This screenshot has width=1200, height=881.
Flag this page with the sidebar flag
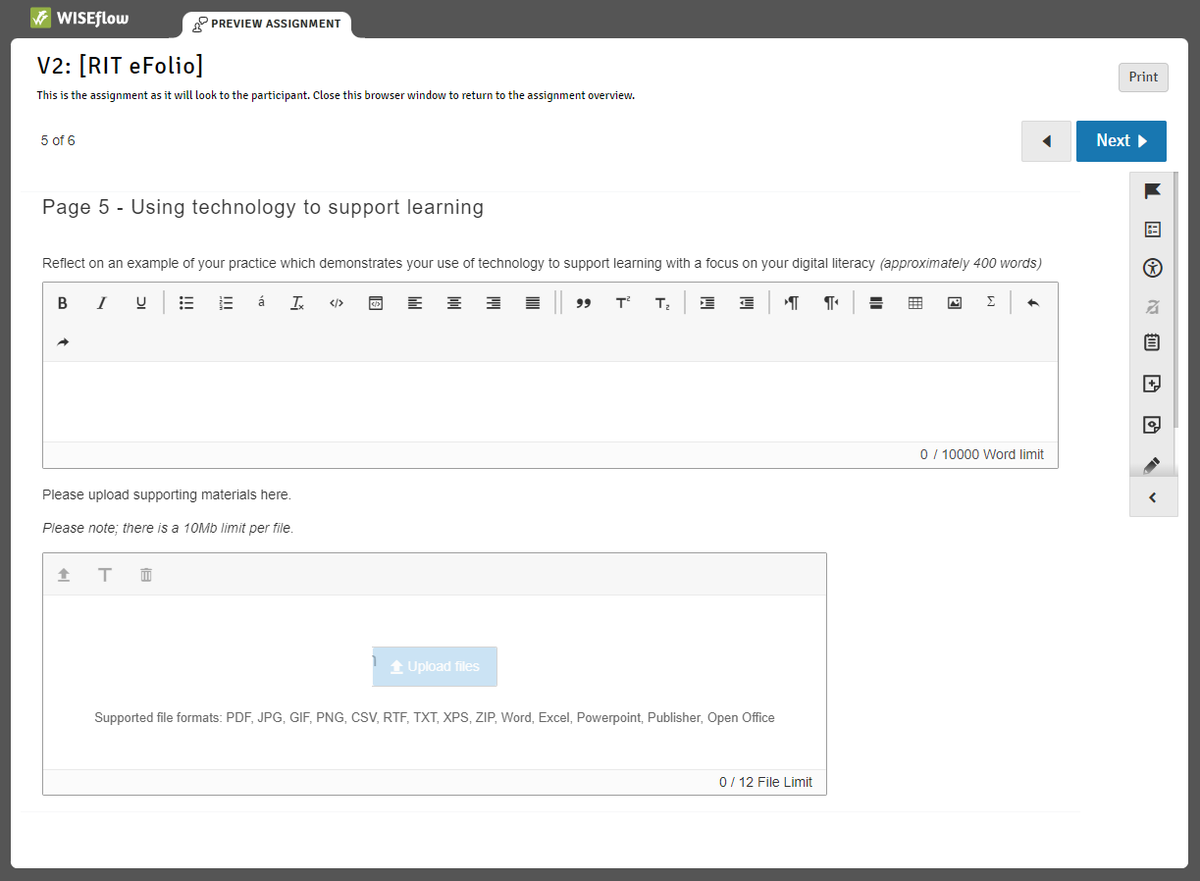[1152, 191]
